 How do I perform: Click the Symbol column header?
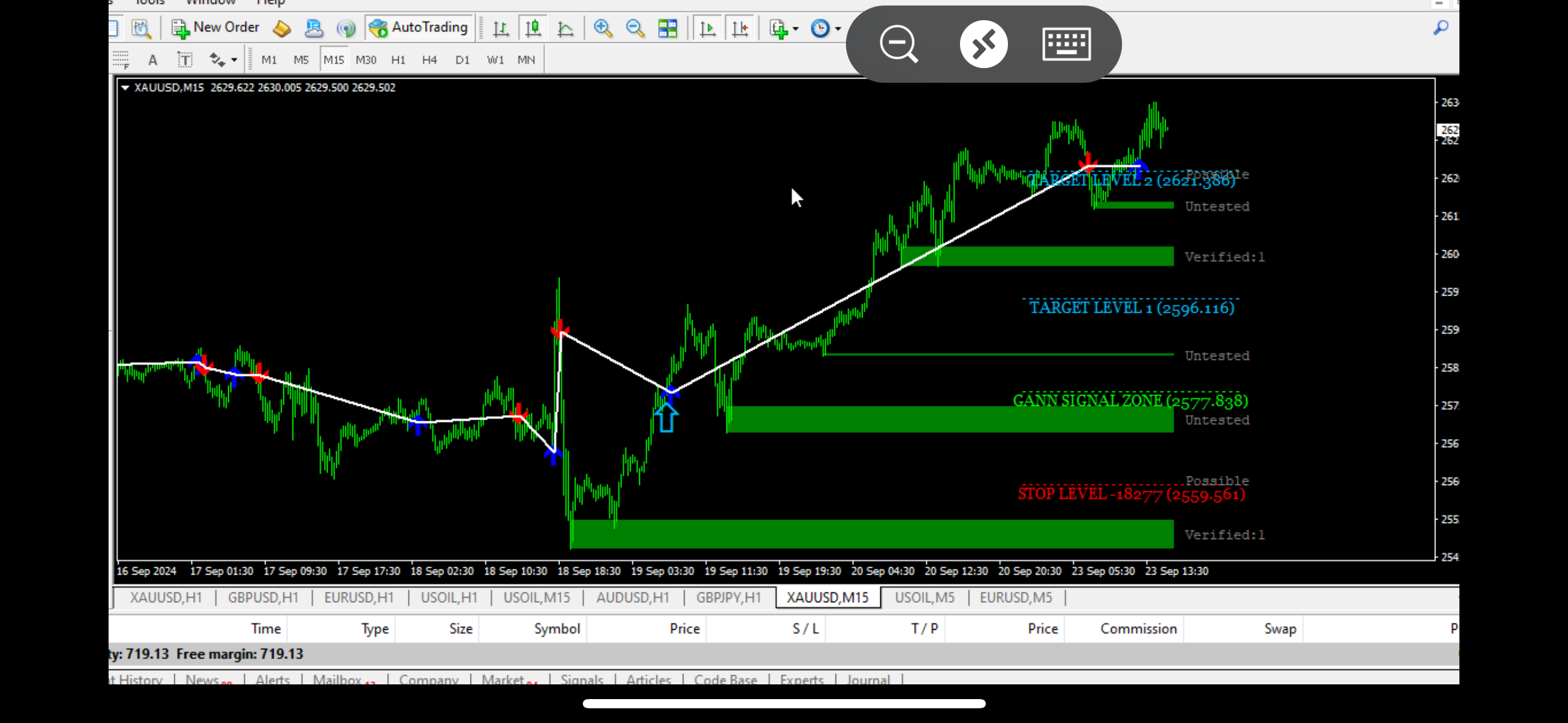pos(556,629)
